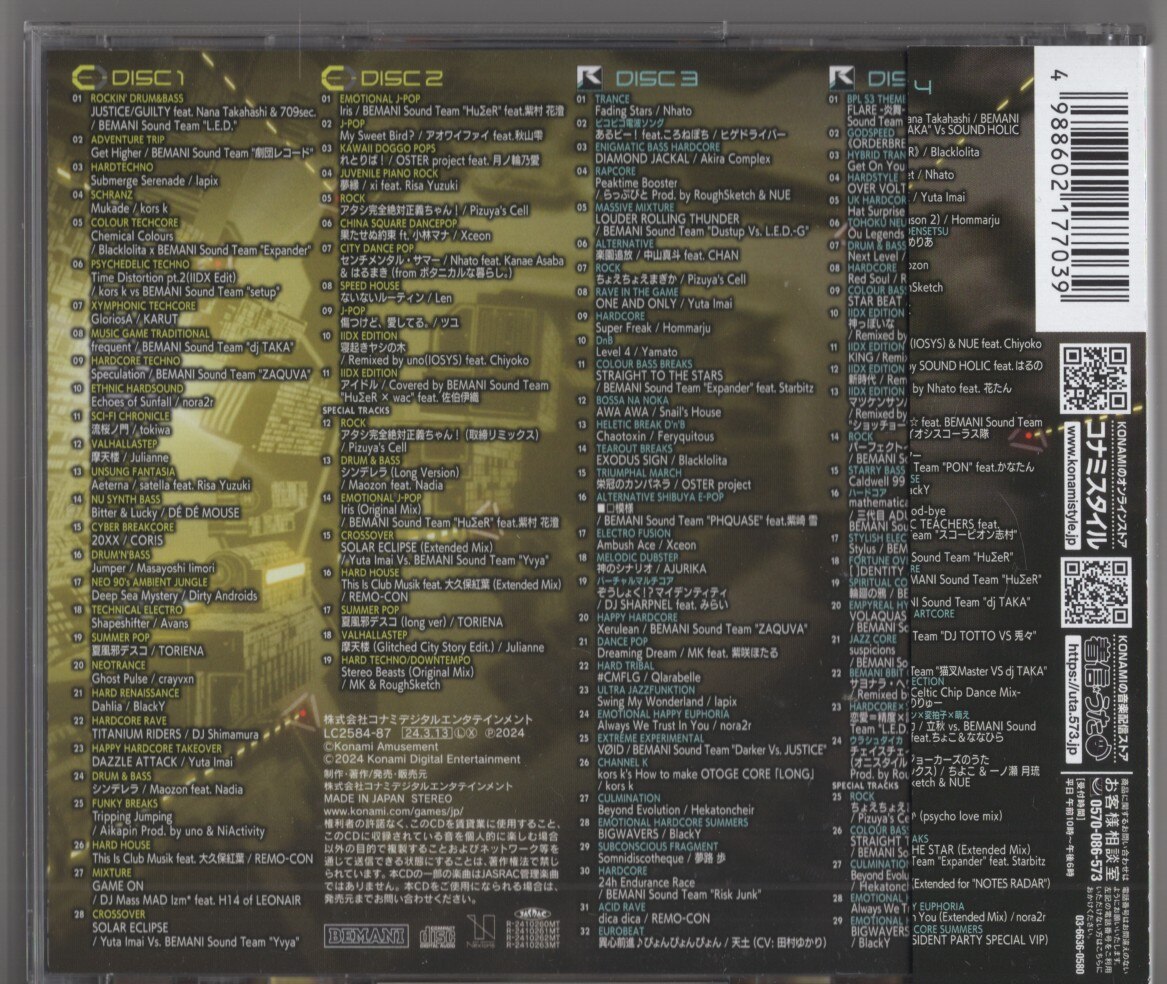Select track "Ghost Pulse / crayvxn"

point(142,679)
